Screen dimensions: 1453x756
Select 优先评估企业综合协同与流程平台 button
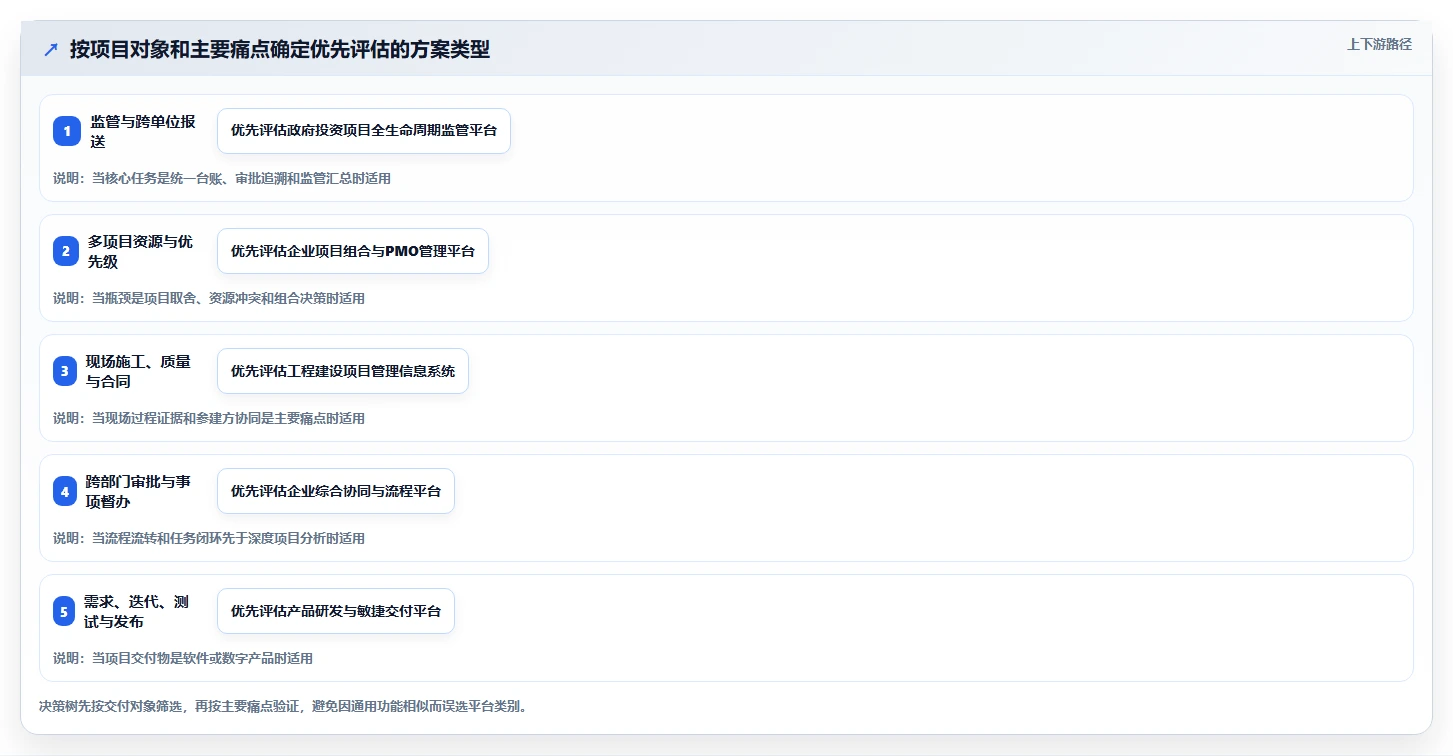[336, 491]
